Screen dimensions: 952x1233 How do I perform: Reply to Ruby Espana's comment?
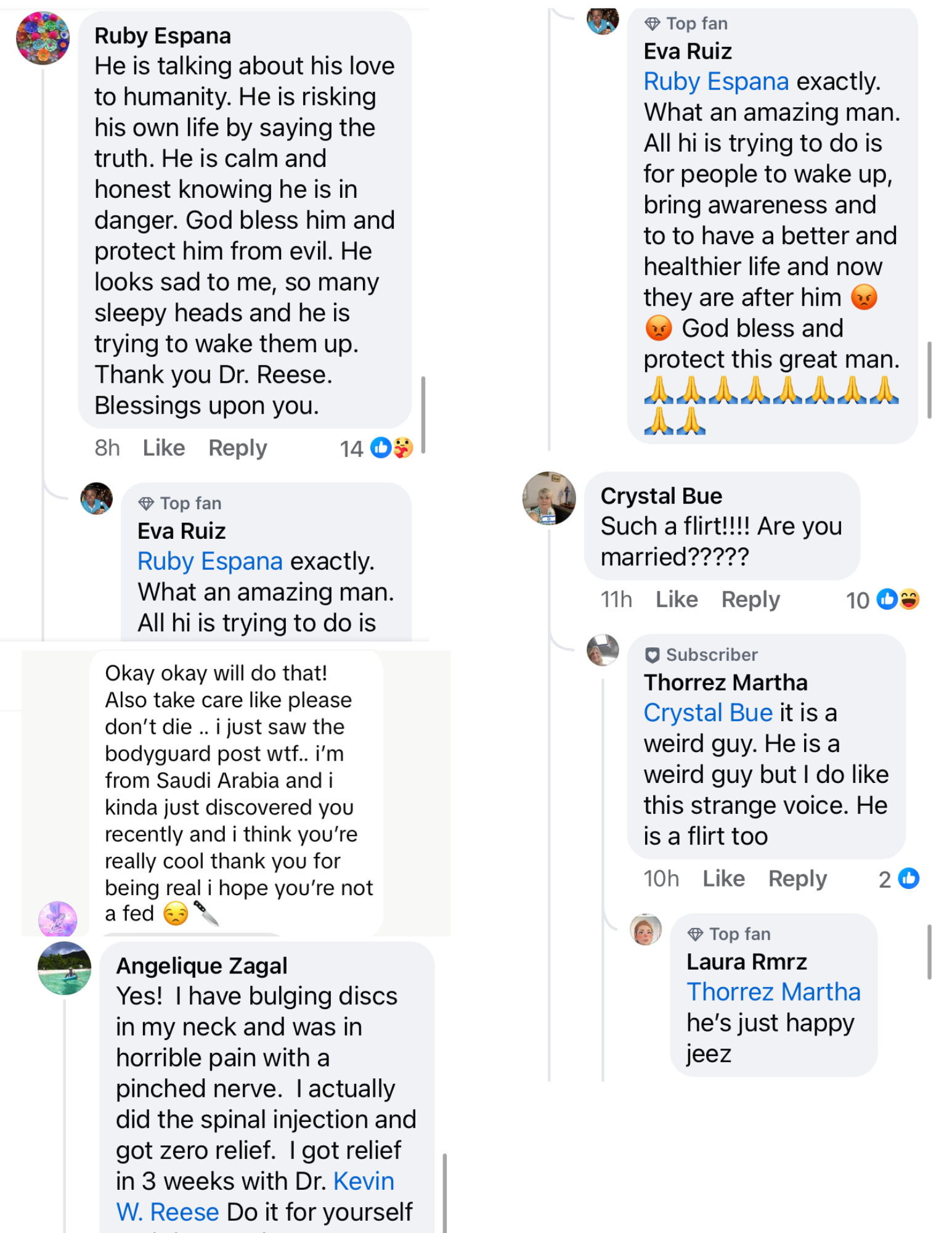[238, 448]
